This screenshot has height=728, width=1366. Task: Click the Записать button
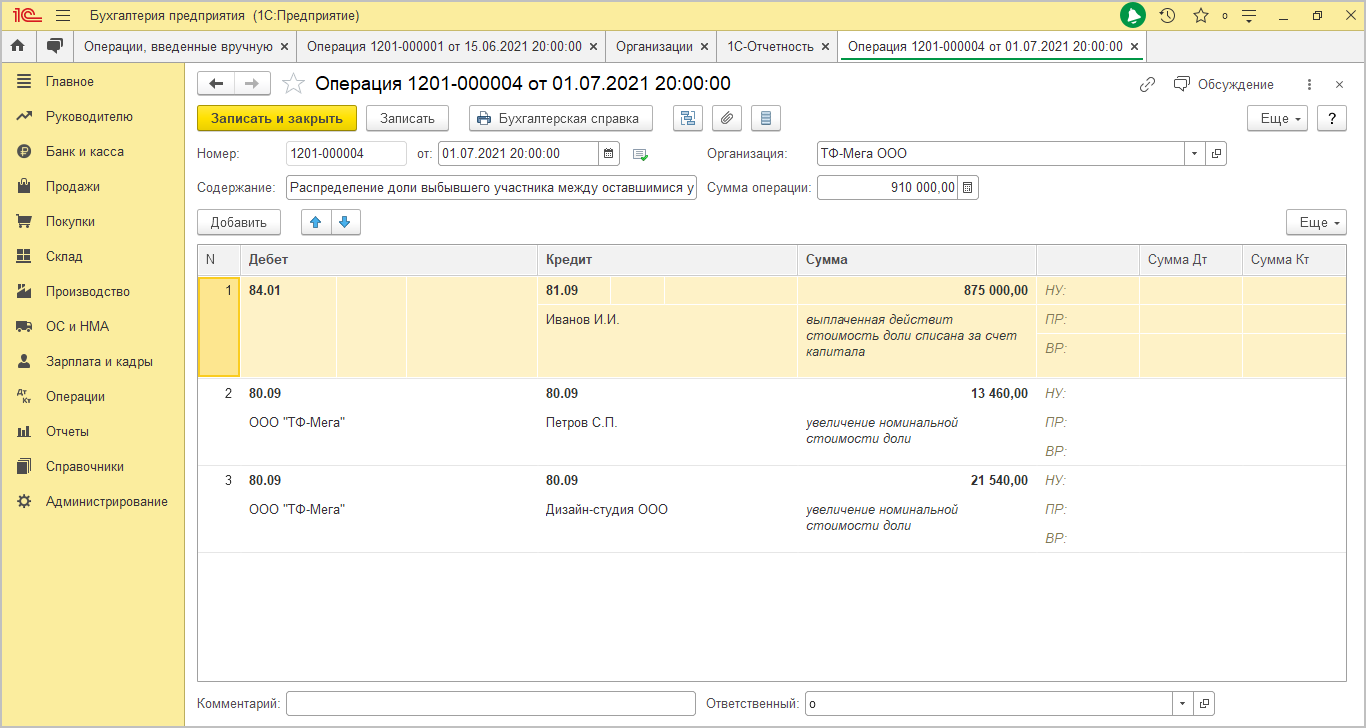click(x=407, y=118)
